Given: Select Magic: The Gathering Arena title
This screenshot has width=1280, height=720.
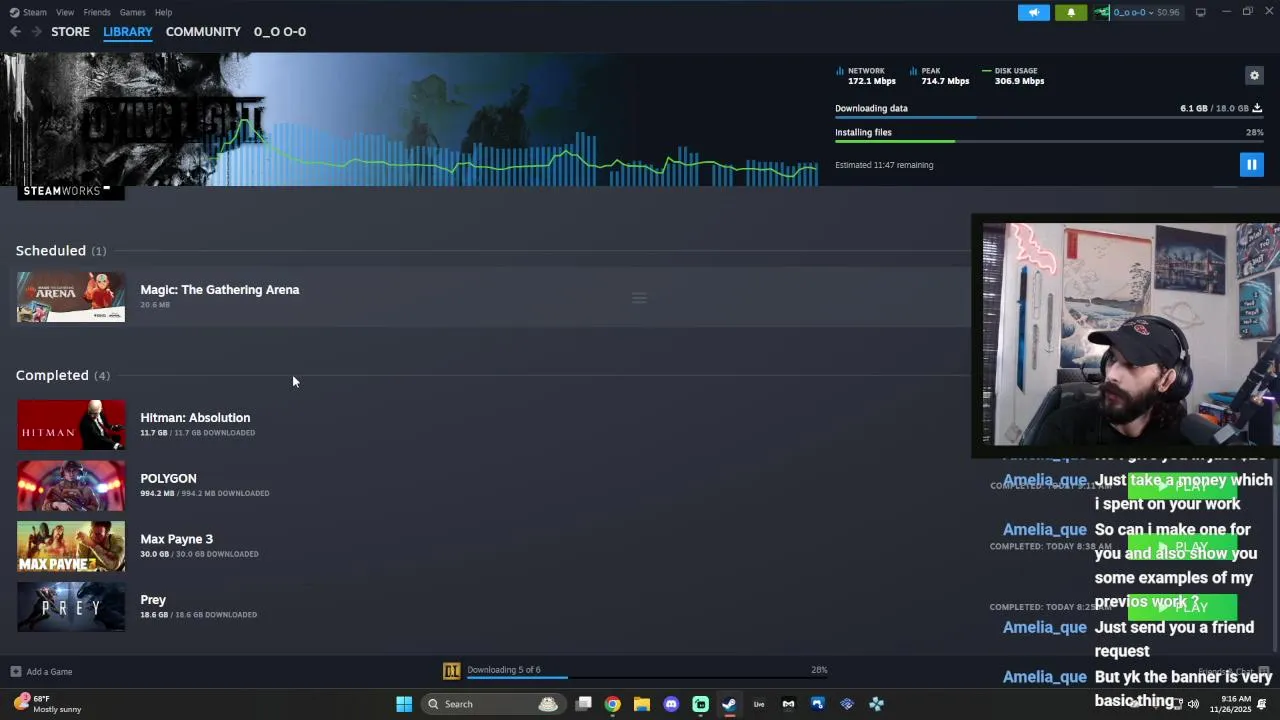Looking at the screenshot, I should pyautogui.click(x=219, y=290).
